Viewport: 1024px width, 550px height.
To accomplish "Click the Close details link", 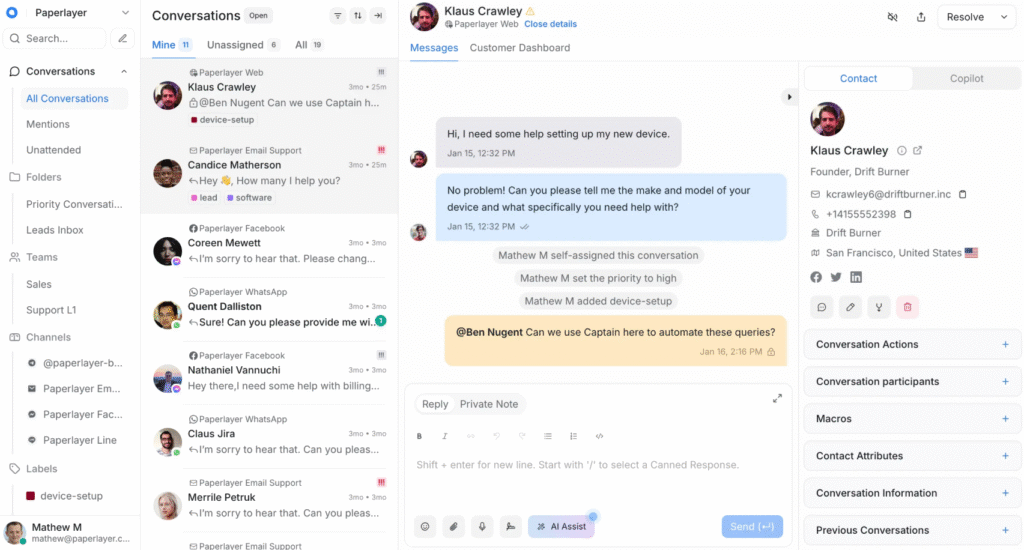I will coord(551,24).
